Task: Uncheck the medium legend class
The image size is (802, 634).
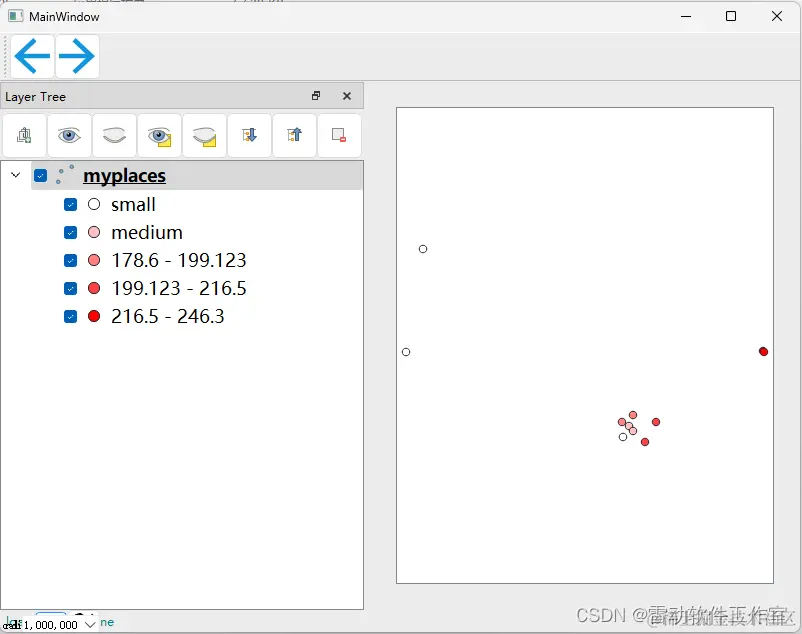Action: pos(71,233)
